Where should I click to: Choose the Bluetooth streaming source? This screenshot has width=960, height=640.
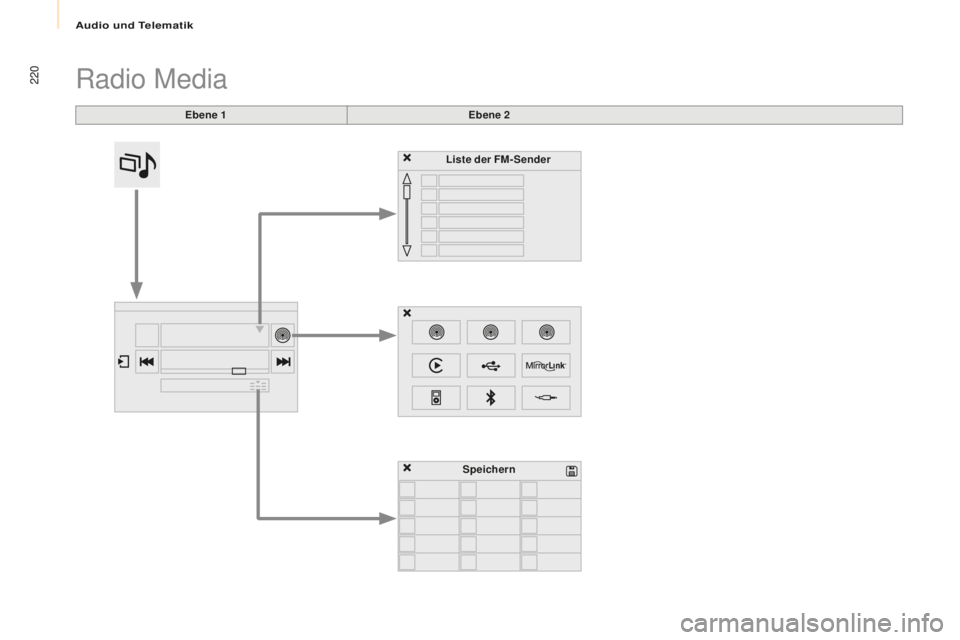(x=490, y=398)
